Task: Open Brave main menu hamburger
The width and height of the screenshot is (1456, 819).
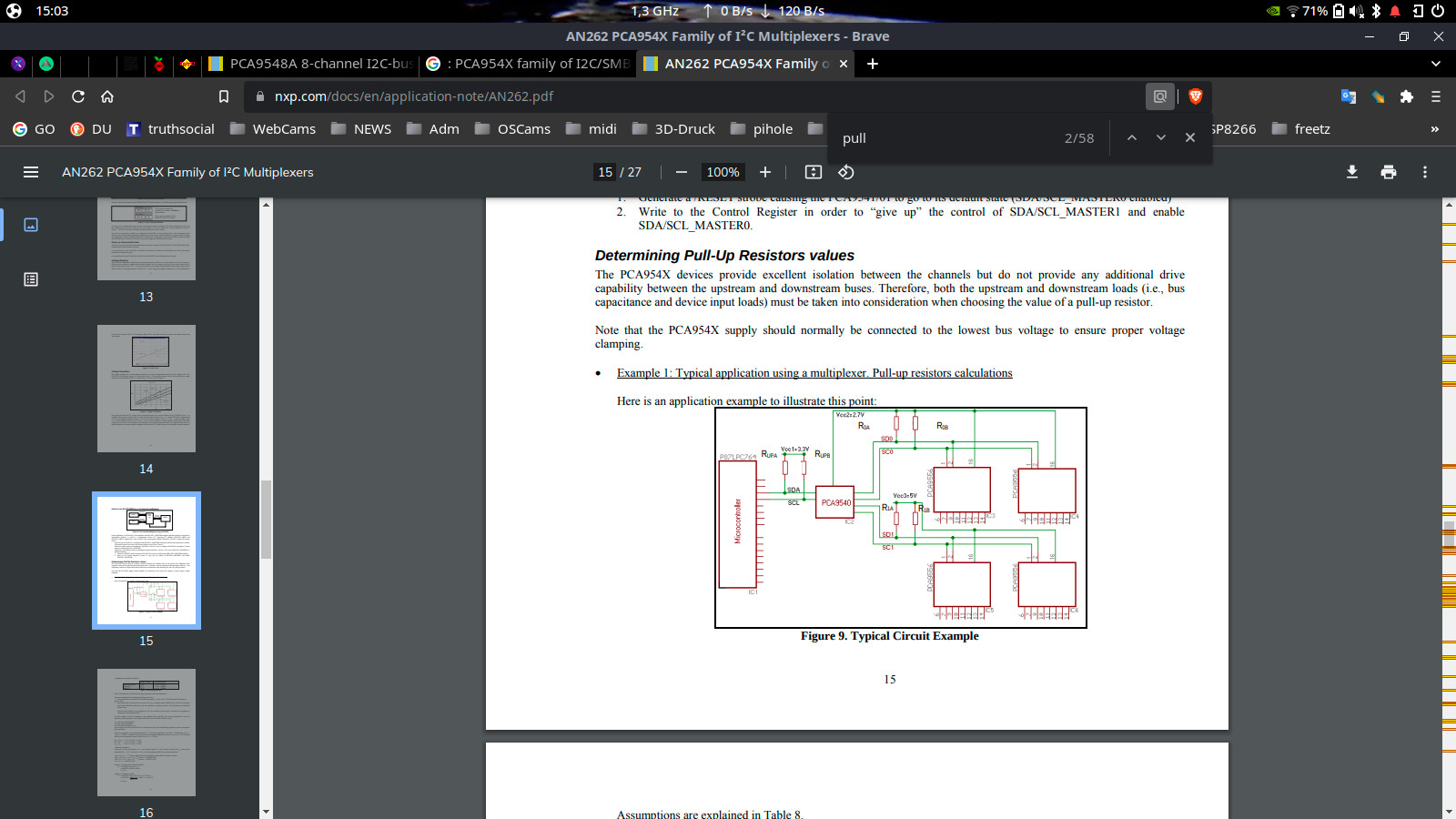Action: coord(1436,96)
